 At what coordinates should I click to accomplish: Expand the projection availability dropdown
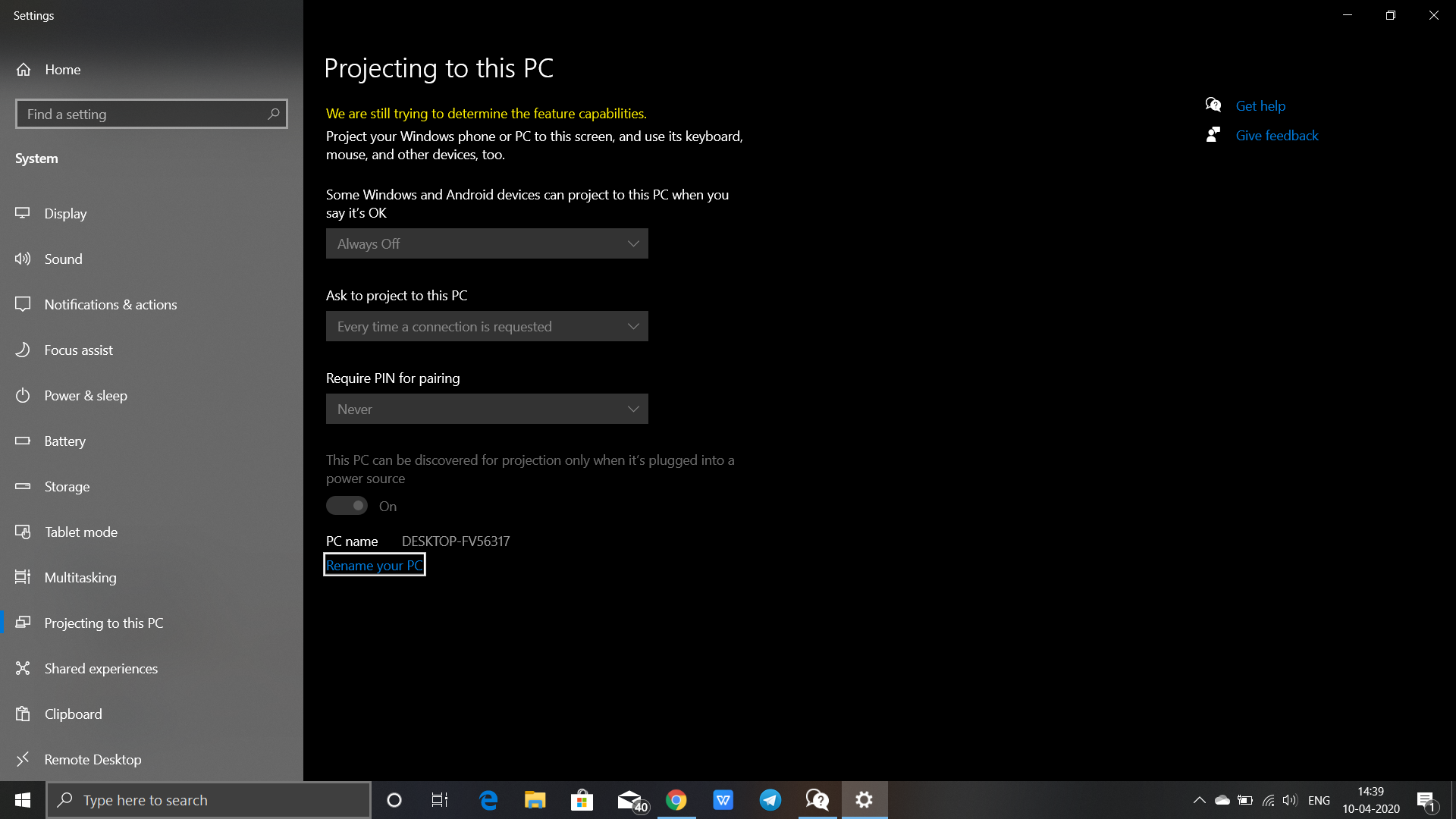click(487, 243)
